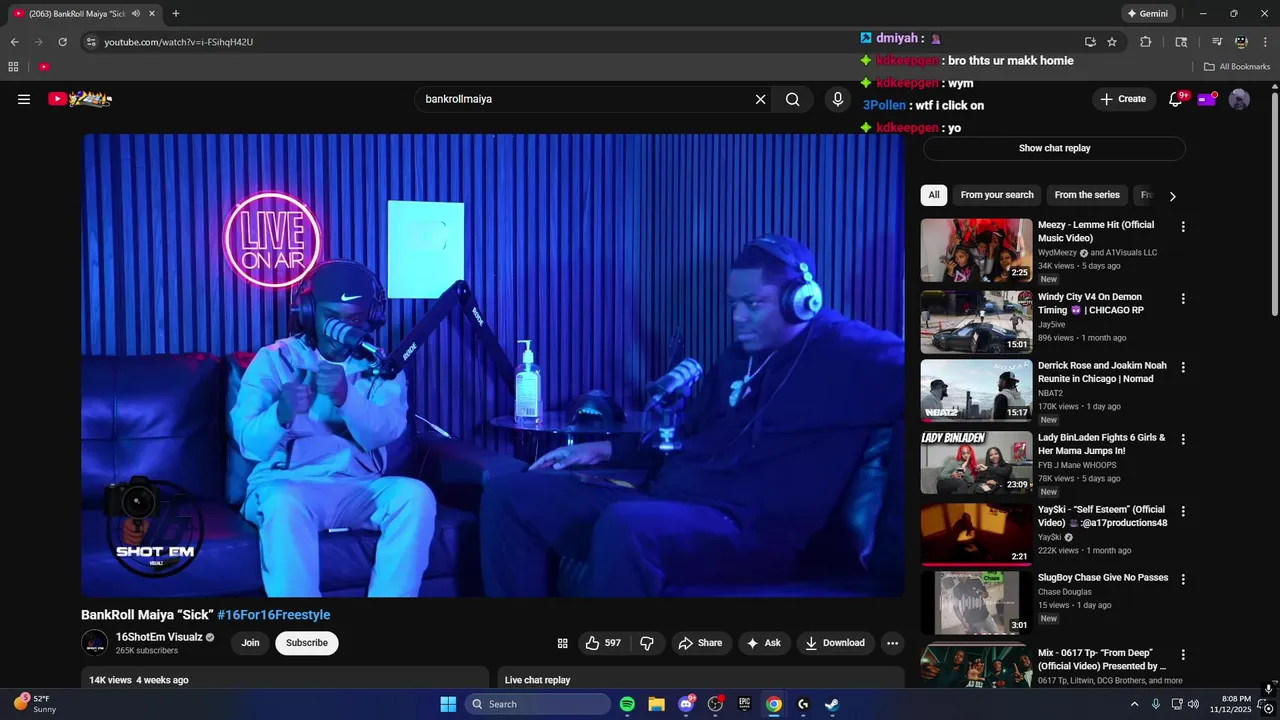1280x720 pixels.
Task: Switch to the BankRoll Maiya browser tab
Action: [x=82, y=14]
